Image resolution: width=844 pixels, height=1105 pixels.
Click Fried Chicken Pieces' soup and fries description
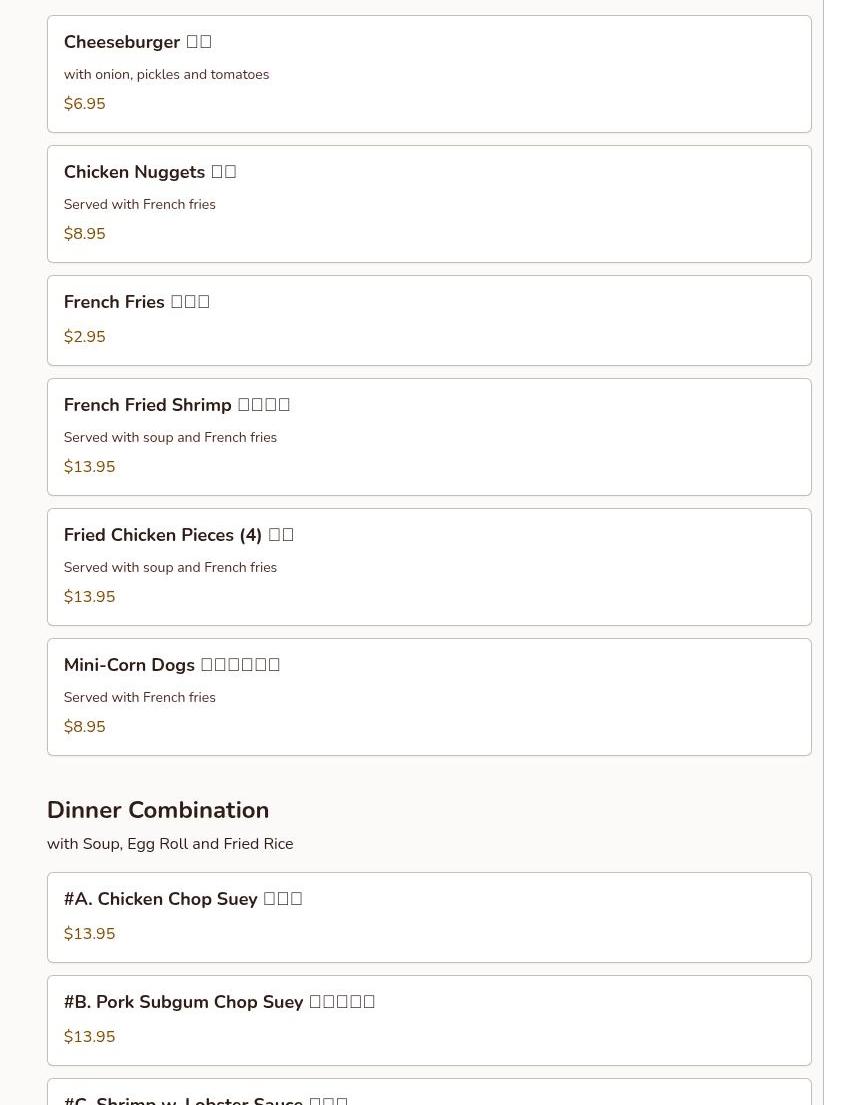click(x=170, y=568)
